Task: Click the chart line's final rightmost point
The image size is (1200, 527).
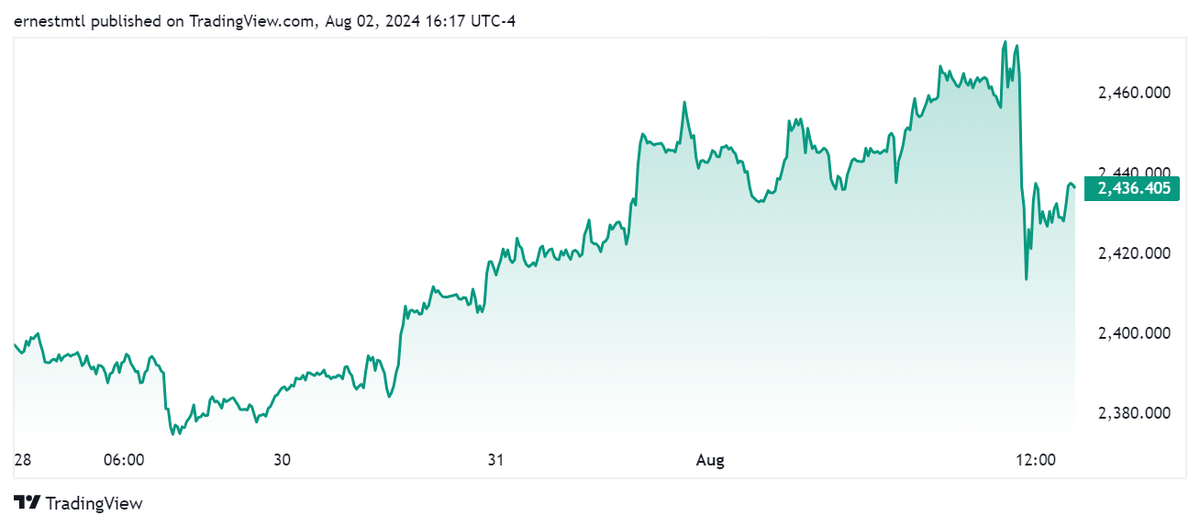Action: point(1075,186)
